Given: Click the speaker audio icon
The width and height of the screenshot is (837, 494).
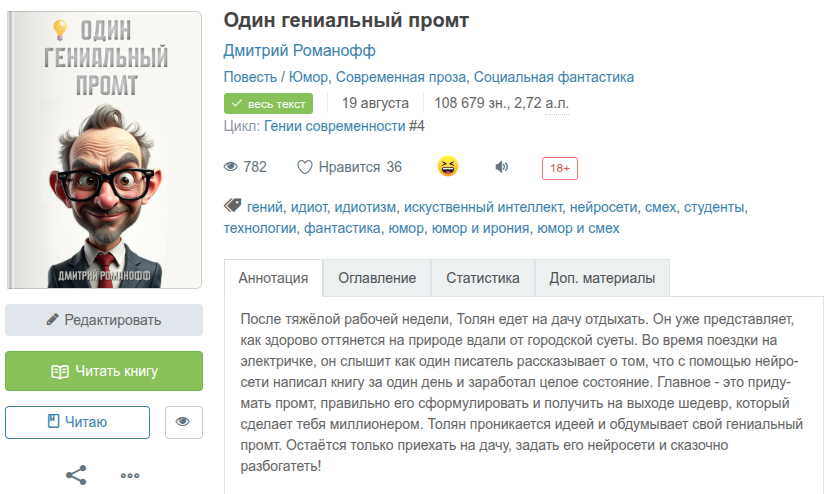Looking at the screenshot, I should pos(502,167).
